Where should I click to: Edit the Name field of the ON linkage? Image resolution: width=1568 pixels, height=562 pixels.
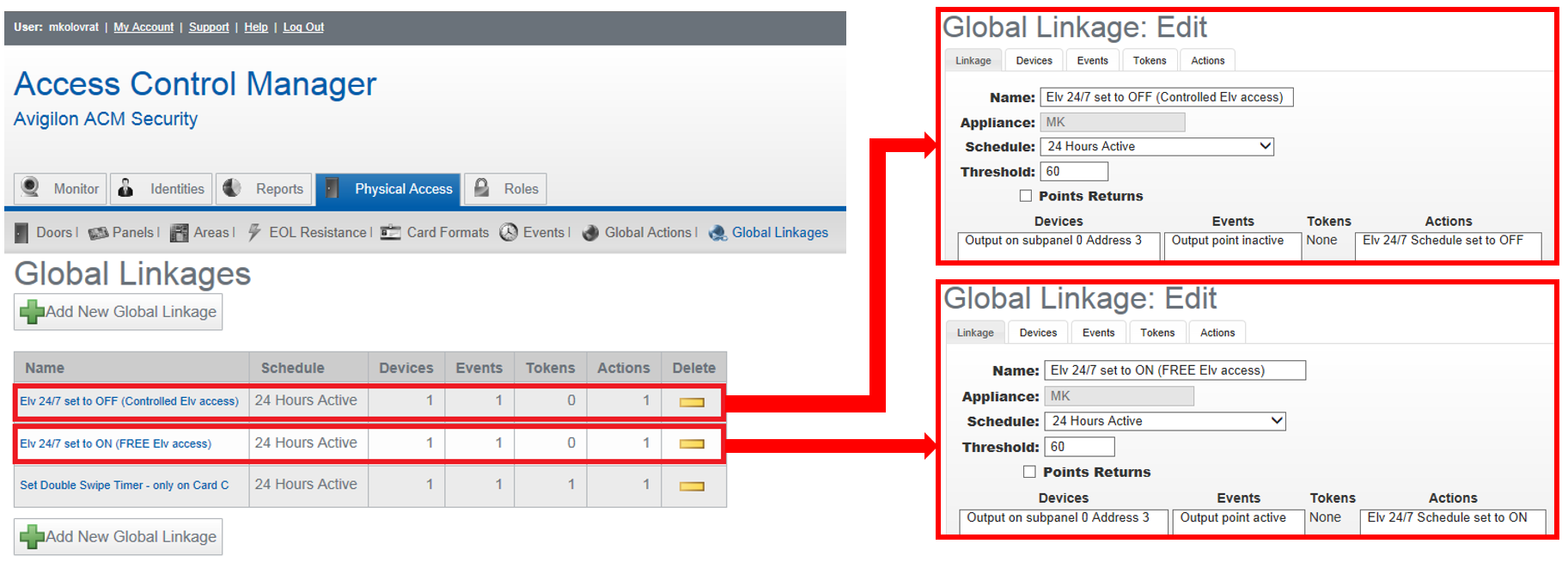(1174, 370)
